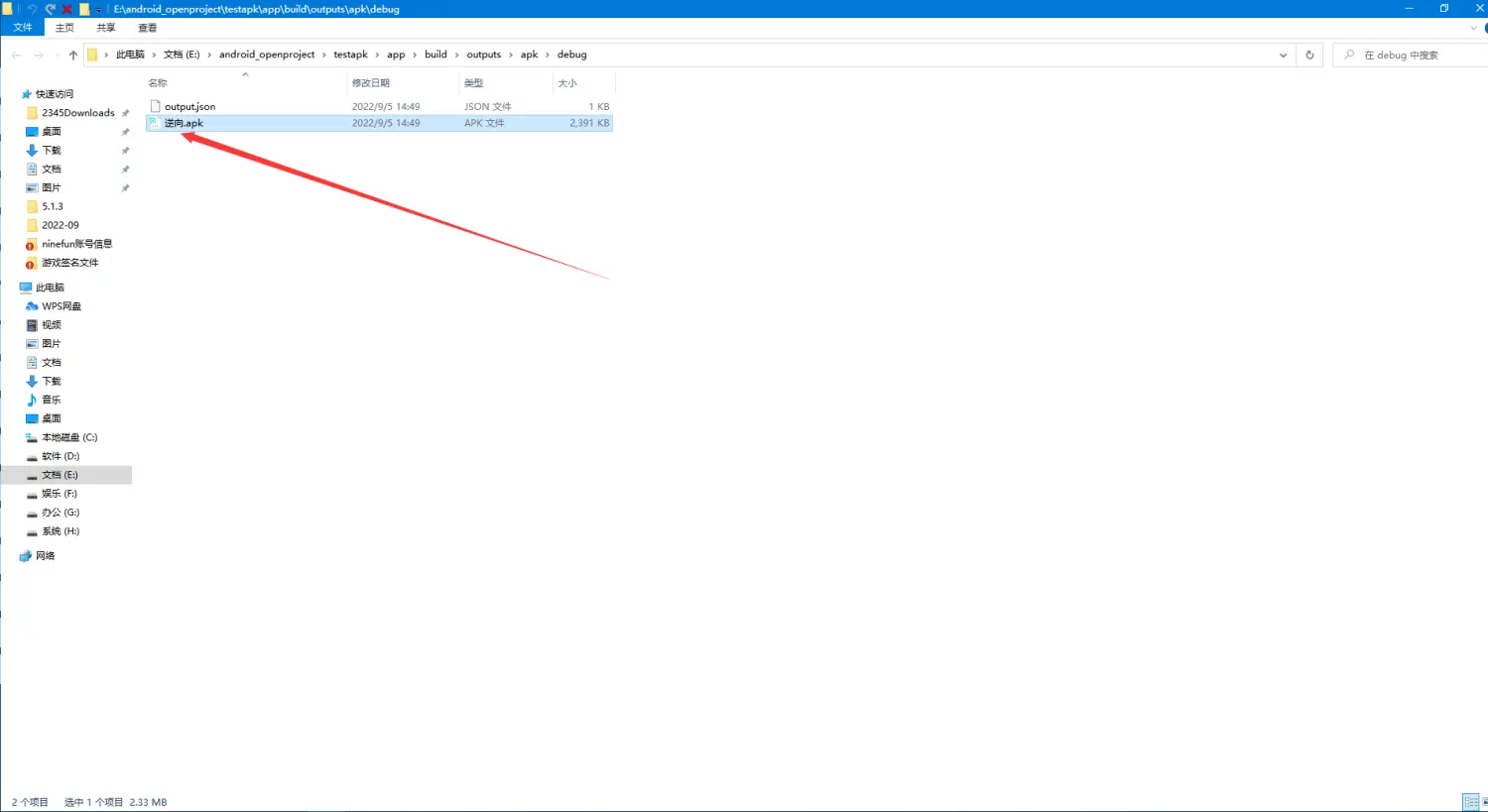Expand the ribbon with the chevron
1488x812 pixels.
click(1473, 28)
